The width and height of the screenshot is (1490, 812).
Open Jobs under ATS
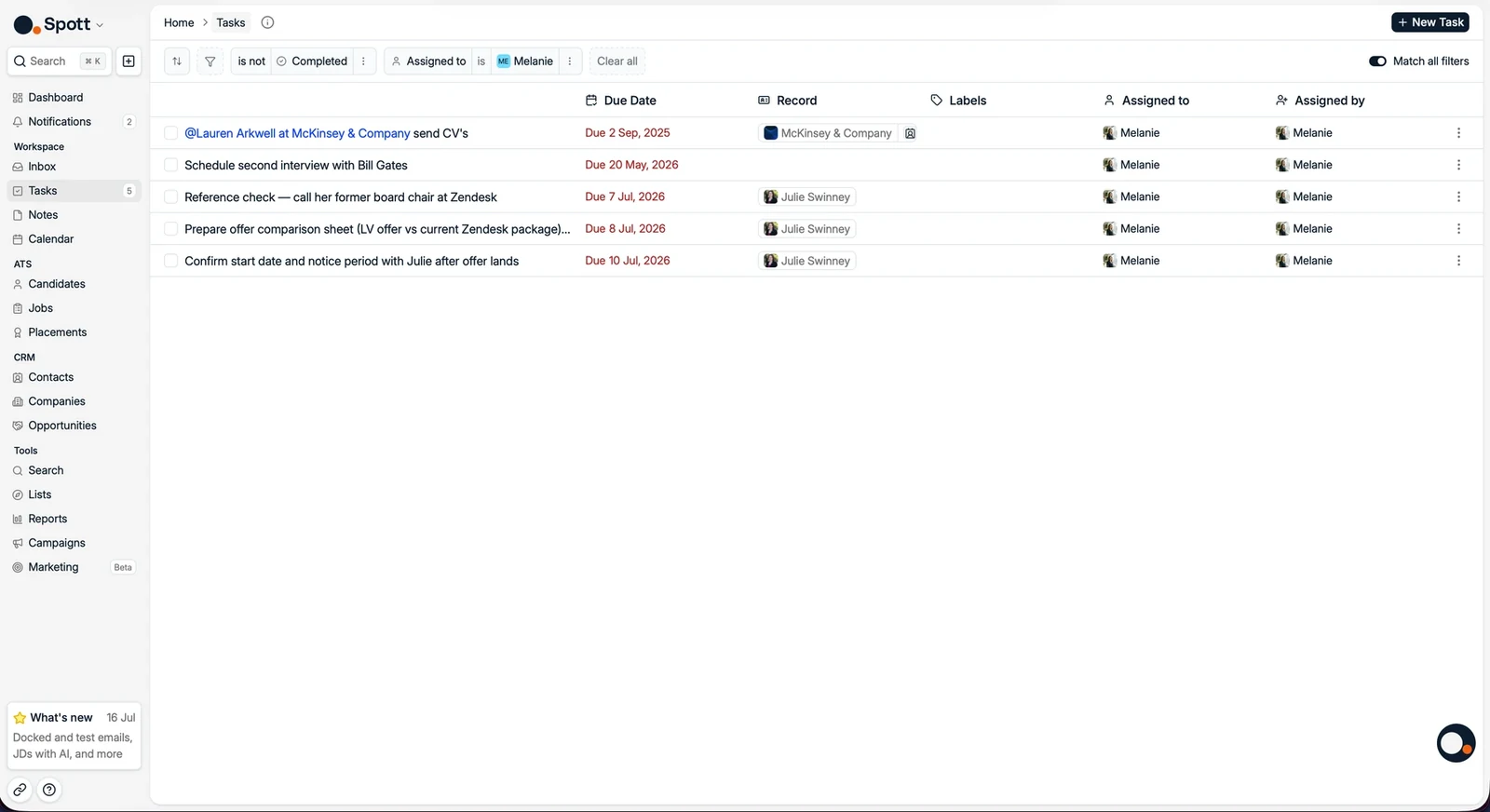74,308
